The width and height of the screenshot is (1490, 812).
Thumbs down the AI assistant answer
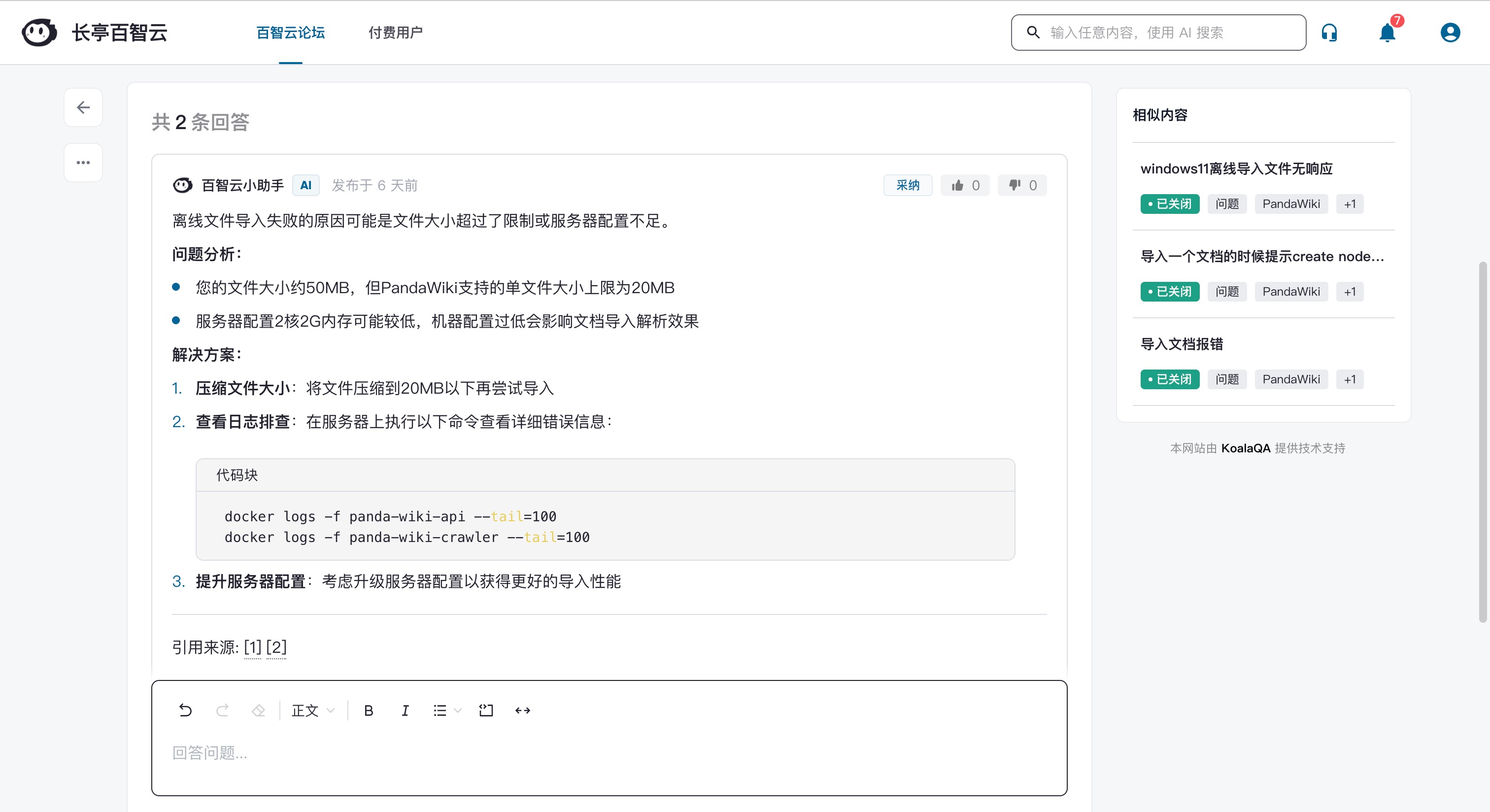1022,185
